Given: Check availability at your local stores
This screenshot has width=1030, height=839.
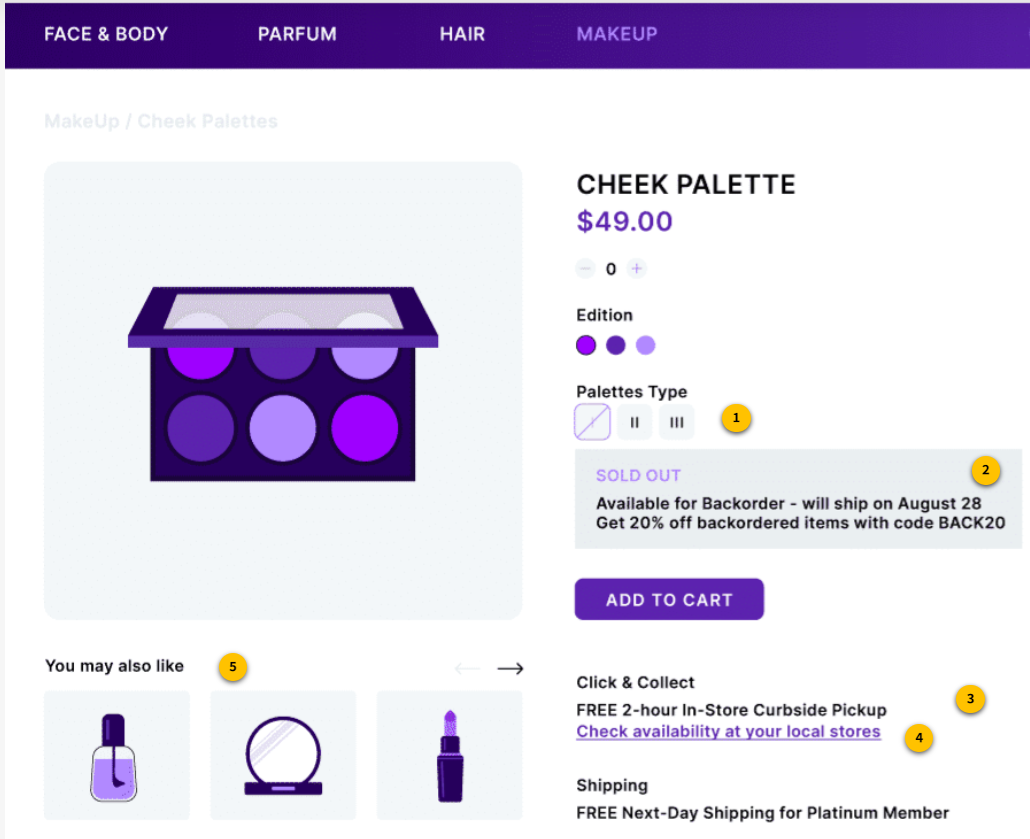Looking at the screenshot, I should tap(728, 732).
